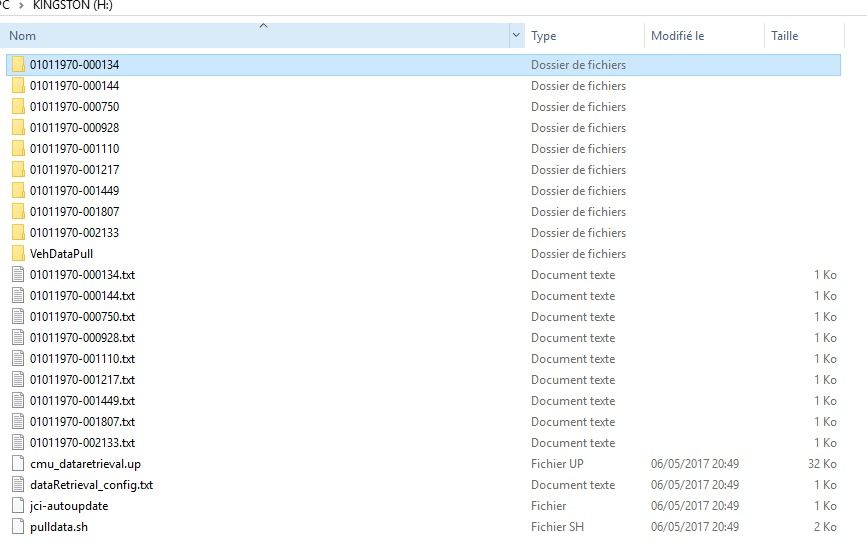Select file name 01011970-001110.txt
The image size is (867, 551).
[x=82, y=359]
